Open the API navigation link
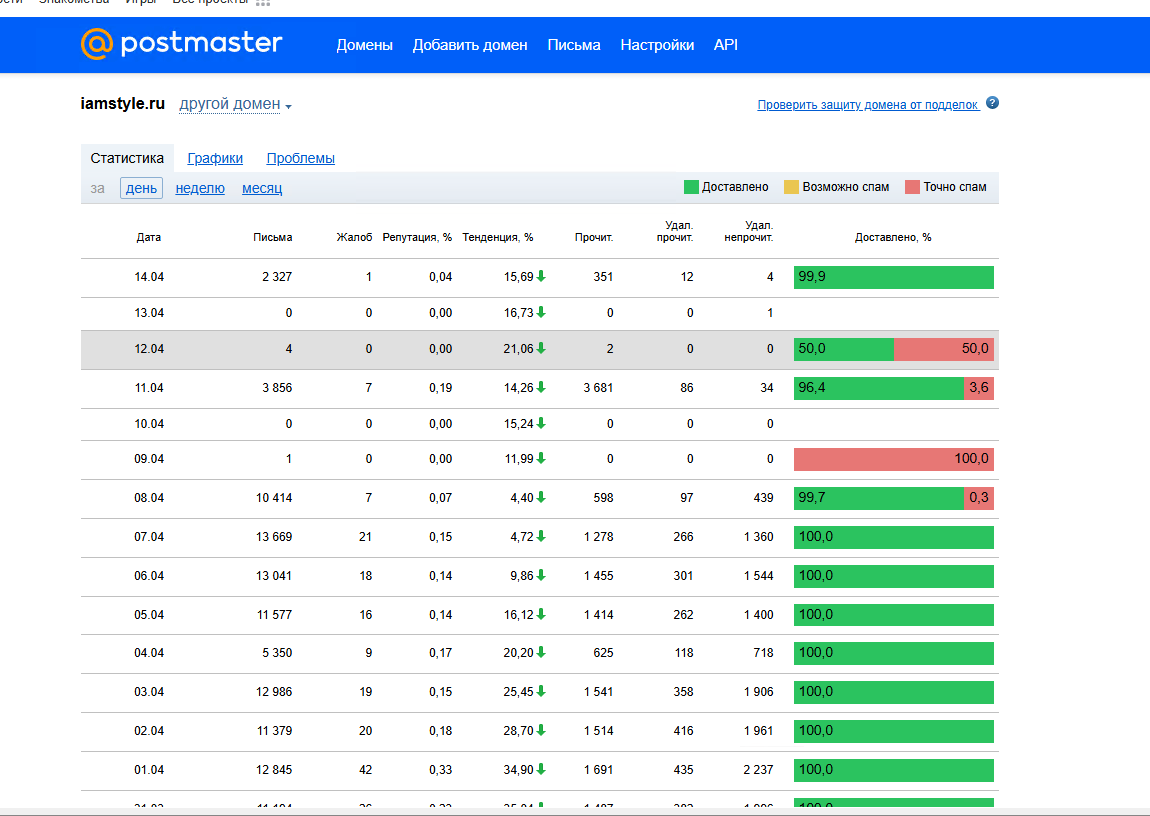 pyautogui.click(x=725, y=45)
